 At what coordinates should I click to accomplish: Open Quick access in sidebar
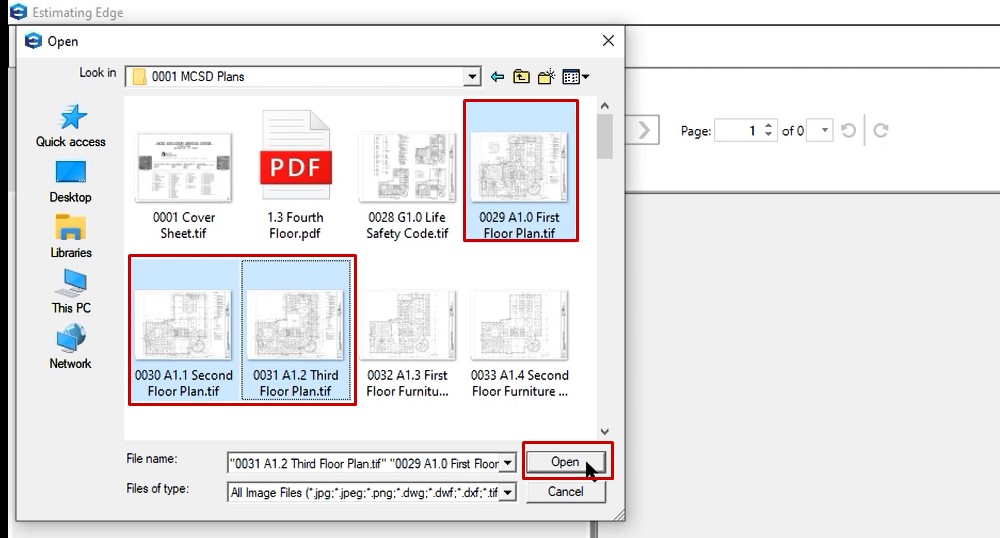click(71, 126)
